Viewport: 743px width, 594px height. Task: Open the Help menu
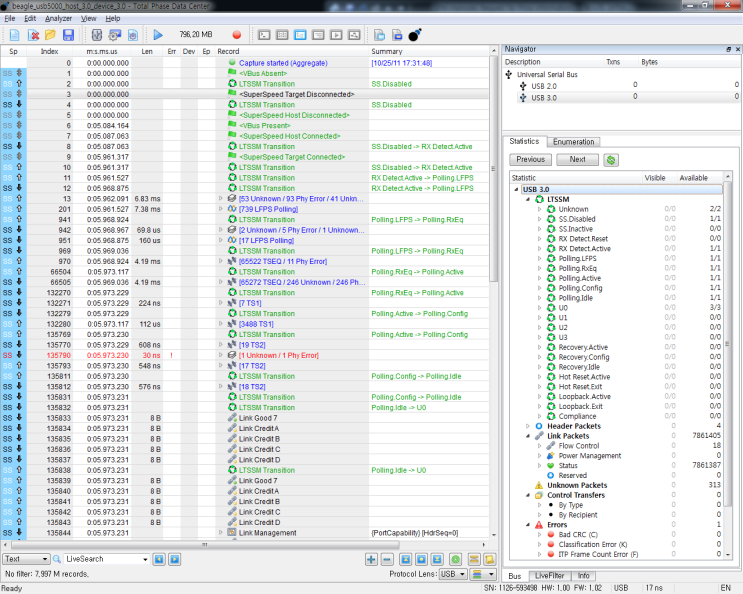113,18
